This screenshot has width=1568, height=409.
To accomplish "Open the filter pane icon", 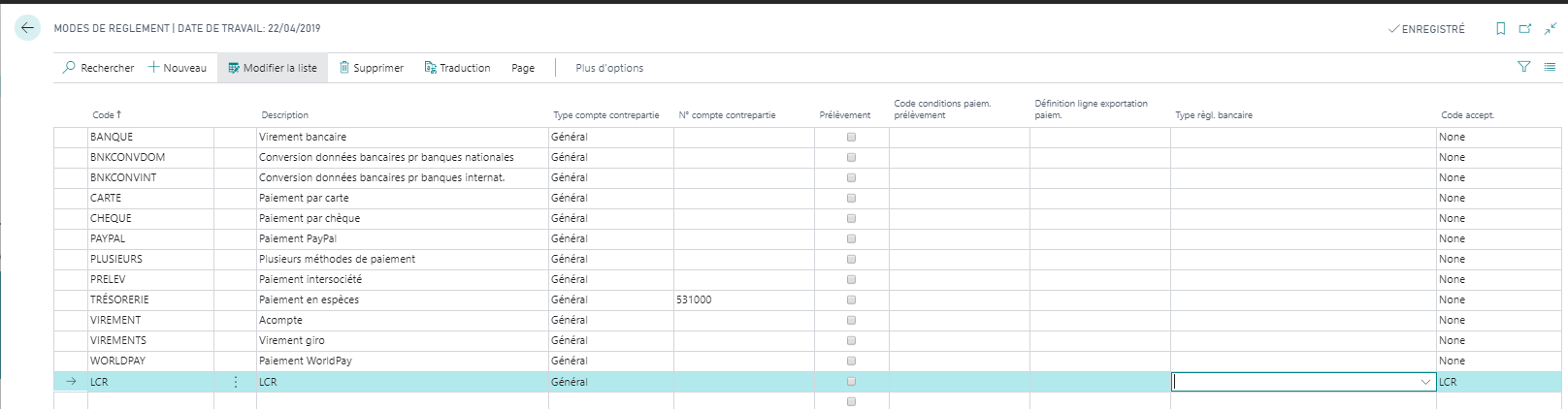I will click(1523, 67).
